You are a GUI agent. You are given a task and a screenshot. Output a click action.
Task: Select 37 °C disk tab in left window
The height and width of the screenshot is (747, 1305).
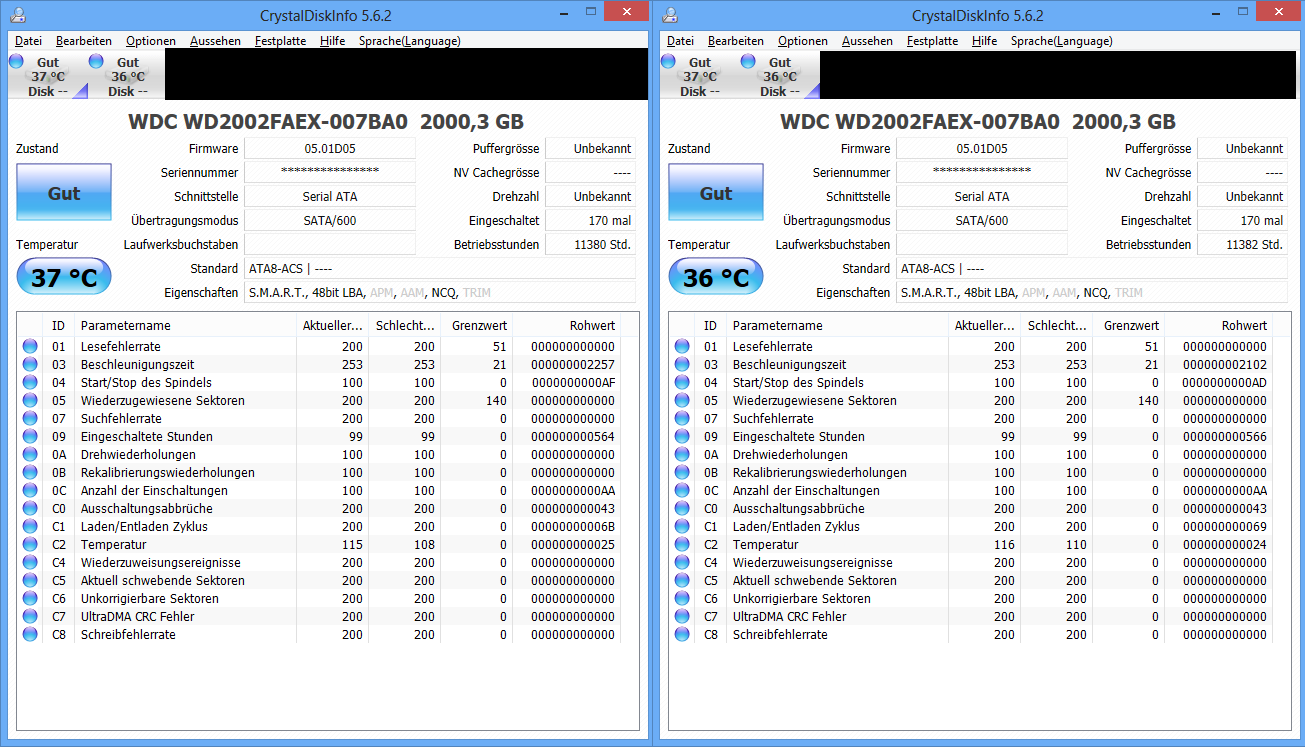[x=48, y=76]
